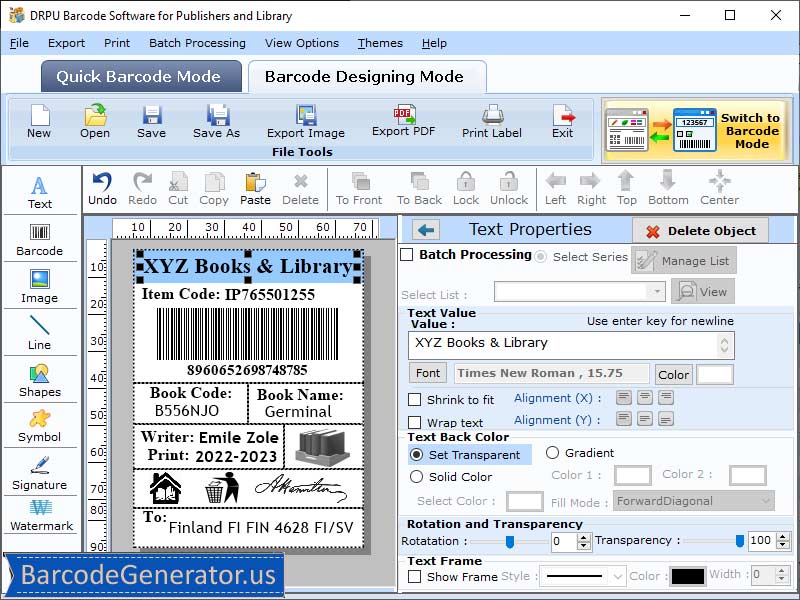Image resolution: width=800 pixels, height=600 pixels.
Task: Select the Watermark tool
Action: tap(39, 514)
